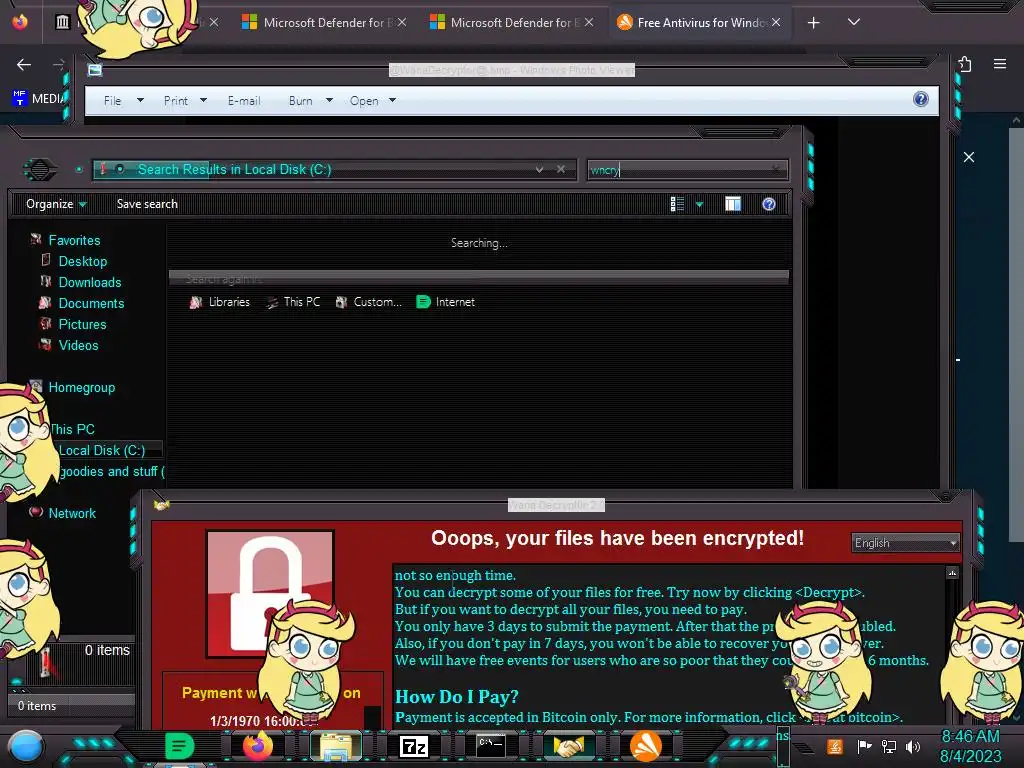Screen dimensions: 1024x768
Task: Open Action Center flag tray icon
Action: pyautogui.click(x=864, y=746)
